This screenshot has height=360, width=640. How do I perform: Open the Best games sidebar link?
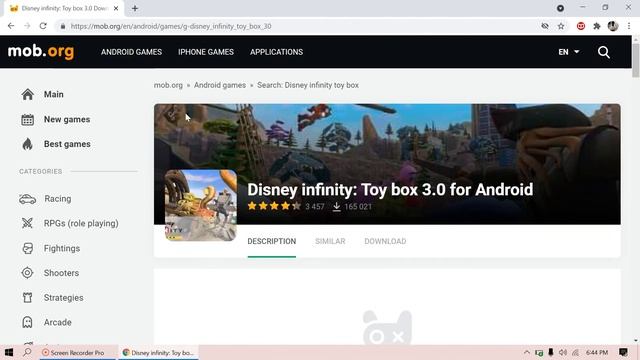point(67,144)
